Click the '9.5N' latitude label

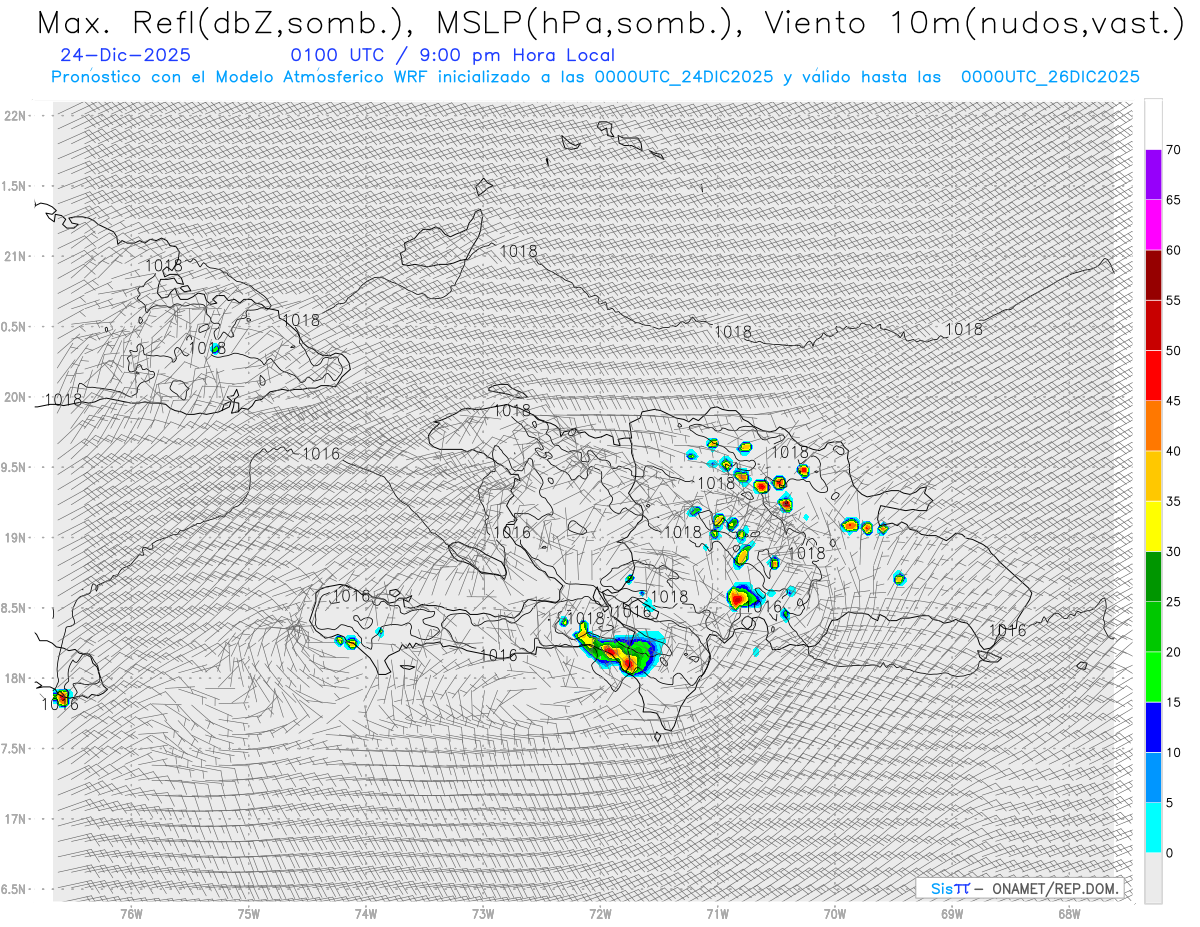tap(15, 467)
